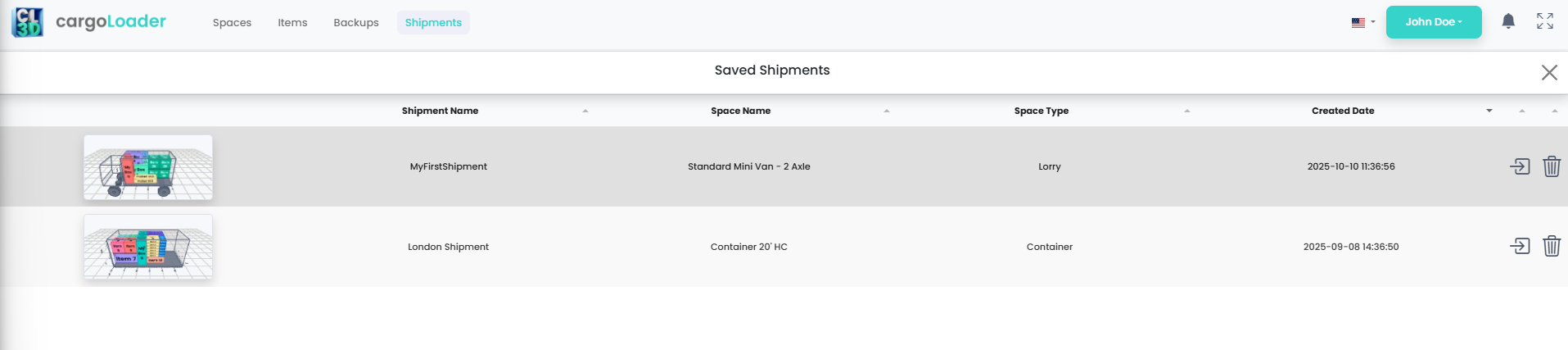Sort by Created Date descending arrow

point(1489,111)
